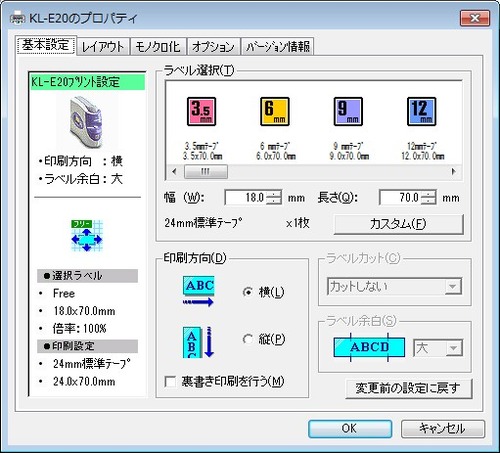500x453 pixels.
Task: Click the 9 mmﾃｰﾌﾟ 9.0x70.0mm caption
Action: coord(349,151)
